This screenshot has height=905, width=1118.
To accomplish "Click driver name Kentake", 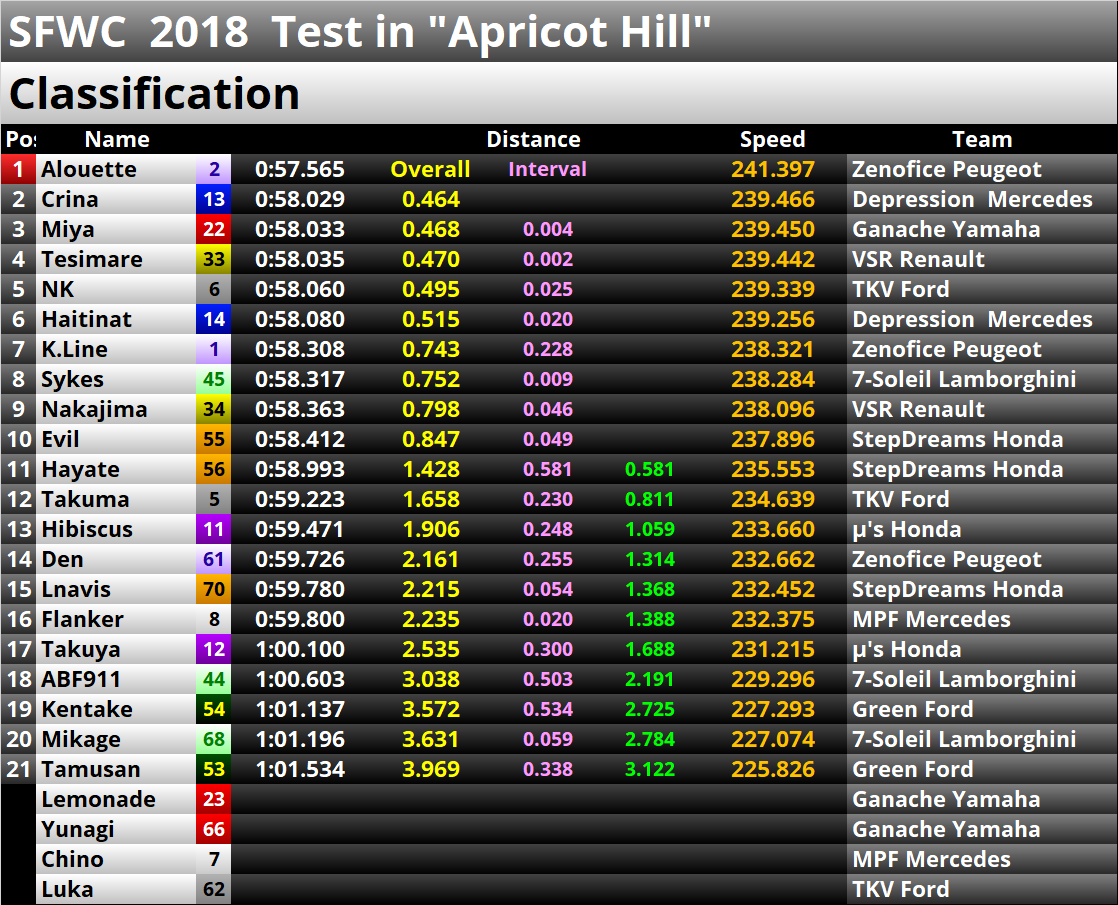I will tap(87, 709).
